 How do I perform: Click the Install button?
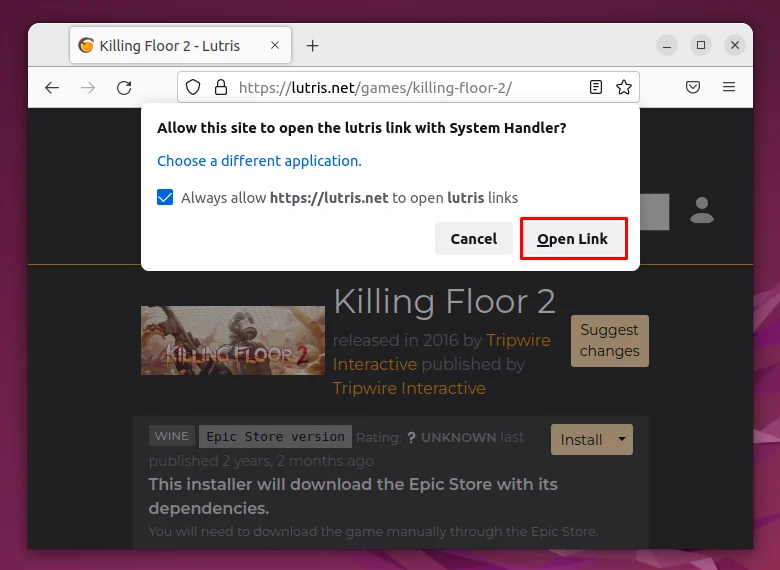tap(581, 440)
